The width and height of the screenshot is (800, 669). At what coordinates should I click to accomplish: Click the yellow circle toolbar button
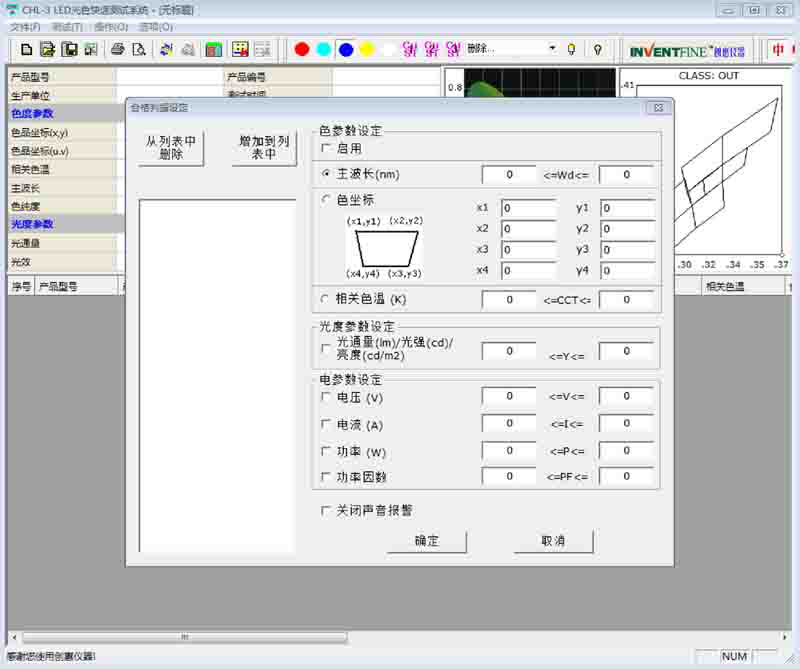click(367, 49)
